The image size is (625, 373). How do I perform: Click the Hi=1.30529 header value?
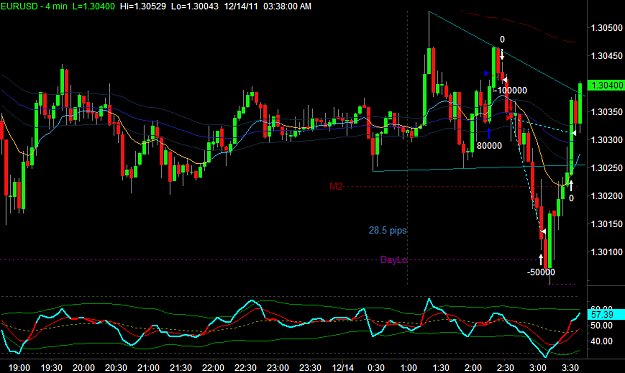[143, 6]
